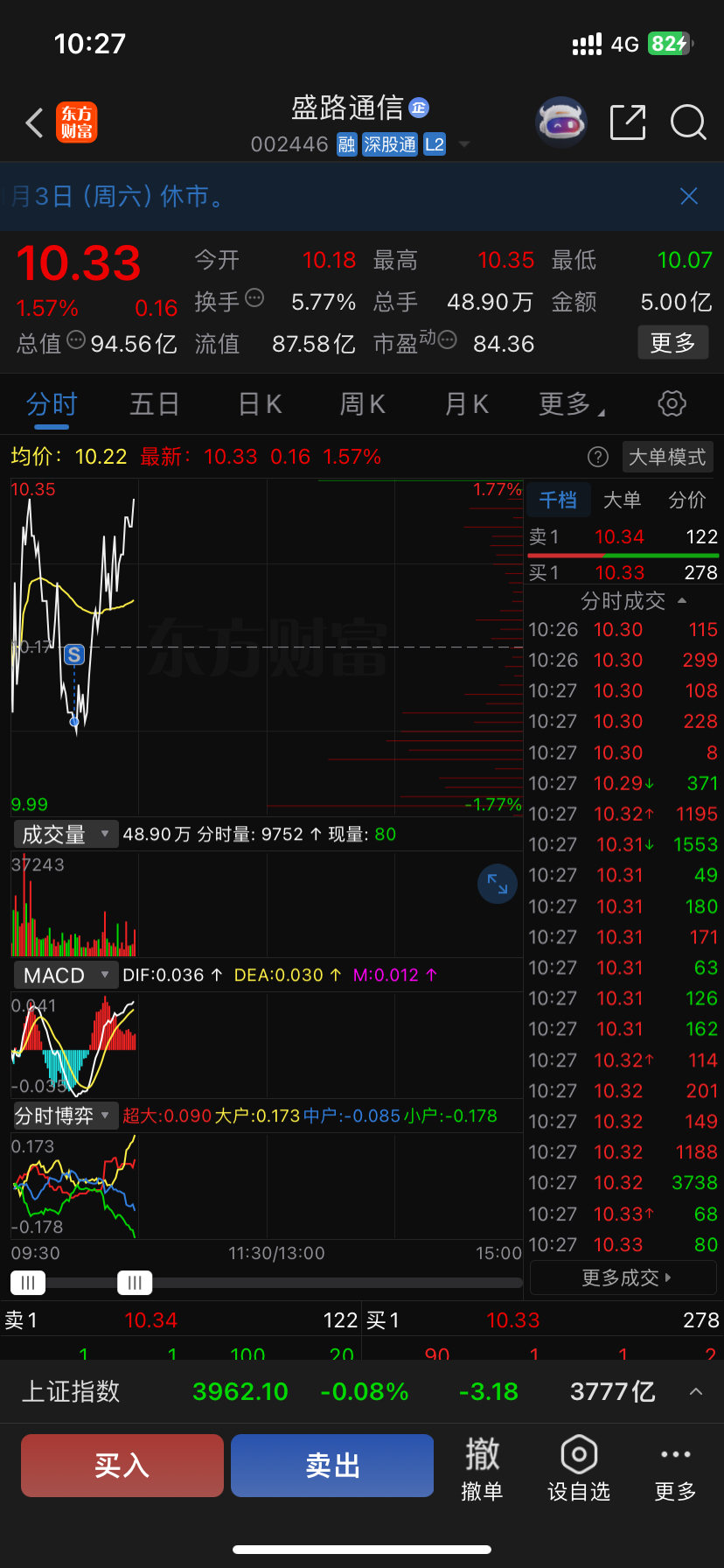Tap the 深股通 tag
The width and height of the screenshot is (724, 1568).
pyautogui.click(x=390, y=144)
